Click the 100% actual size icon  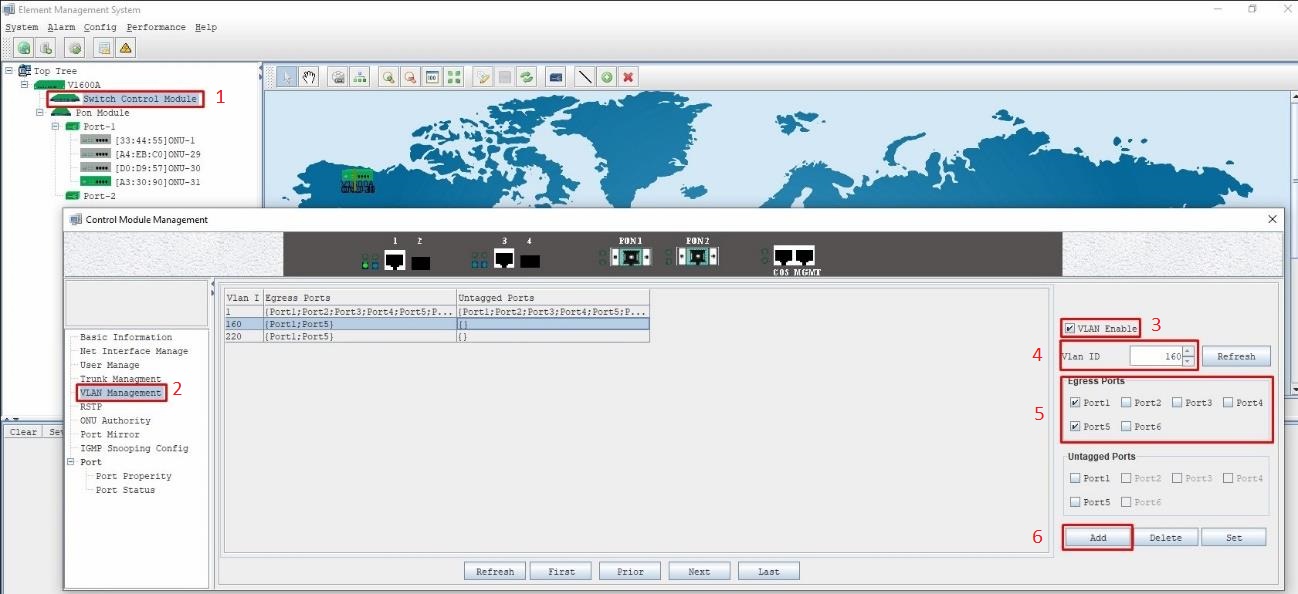click(x=434, y=76)
